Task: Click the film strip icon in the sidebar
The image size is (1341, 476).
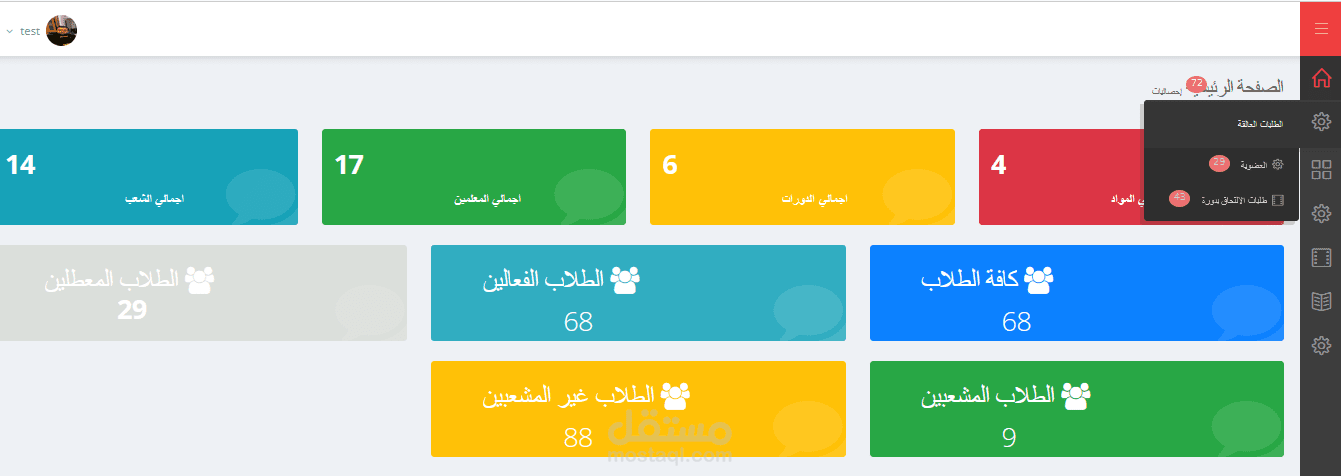Action: tap(1321, 258)
